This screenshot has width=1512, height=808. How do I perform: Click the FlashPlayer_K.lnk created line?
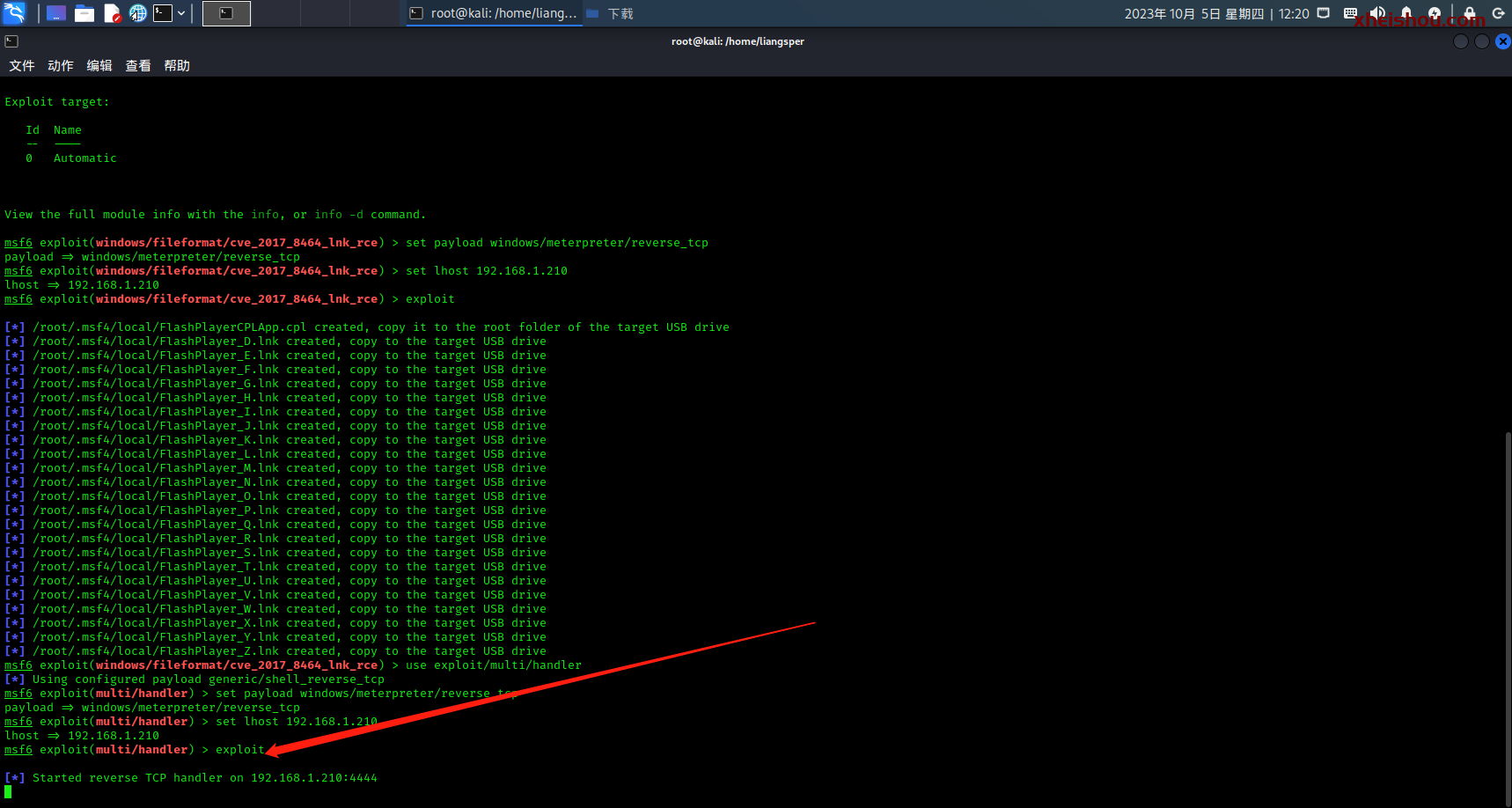(275, 440)
